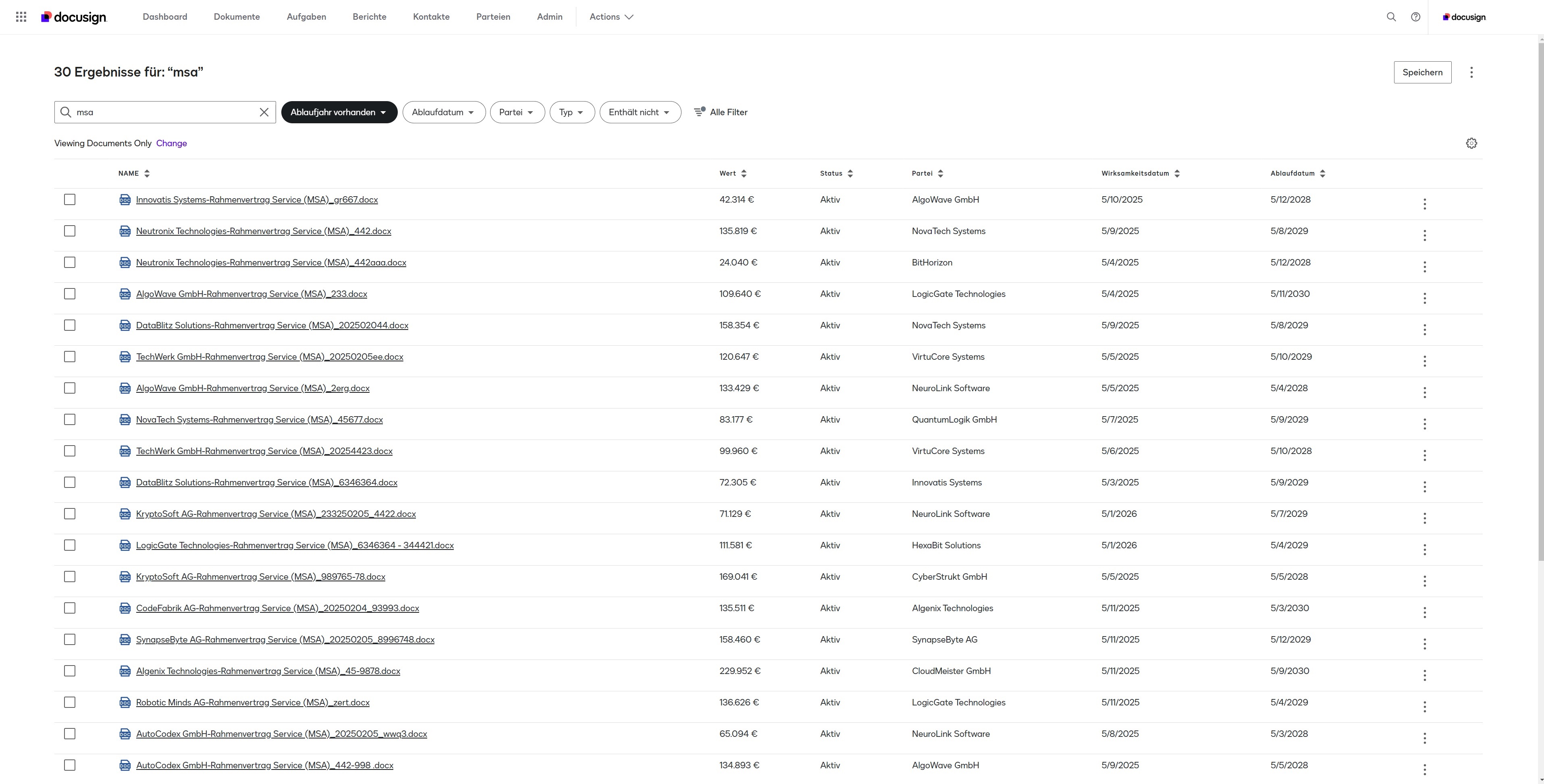Open row menu for NovaTech Systems MSA_45677

click(1424, 424)
